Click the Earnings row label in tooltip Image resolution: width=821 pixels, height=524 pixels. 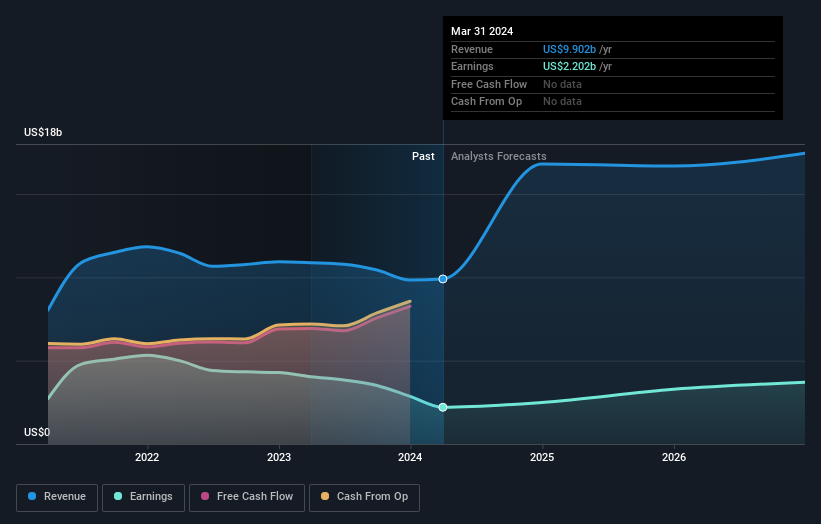pyautogui.click(x=472, y=66)
